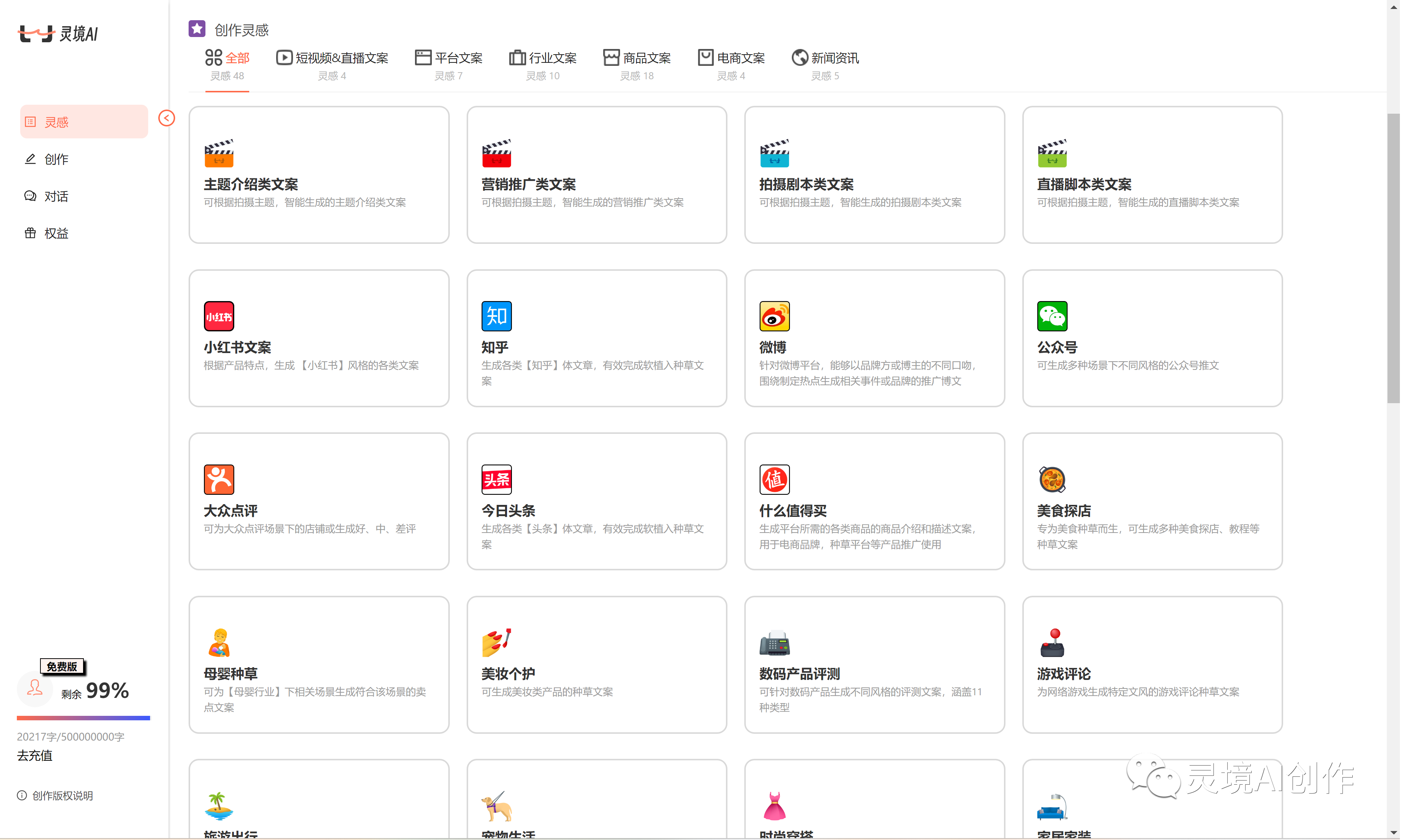Click the 小红书文案 card title
The width and height of the screenshot is (1401, 840).
pyautogui.click(x=237, y=347)
